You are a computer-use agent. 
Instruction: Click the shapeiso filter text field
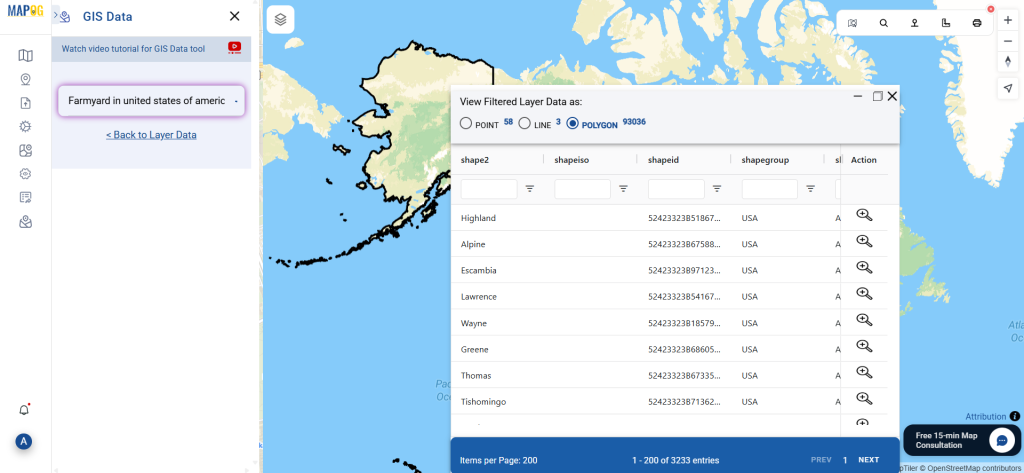point(582,188)
